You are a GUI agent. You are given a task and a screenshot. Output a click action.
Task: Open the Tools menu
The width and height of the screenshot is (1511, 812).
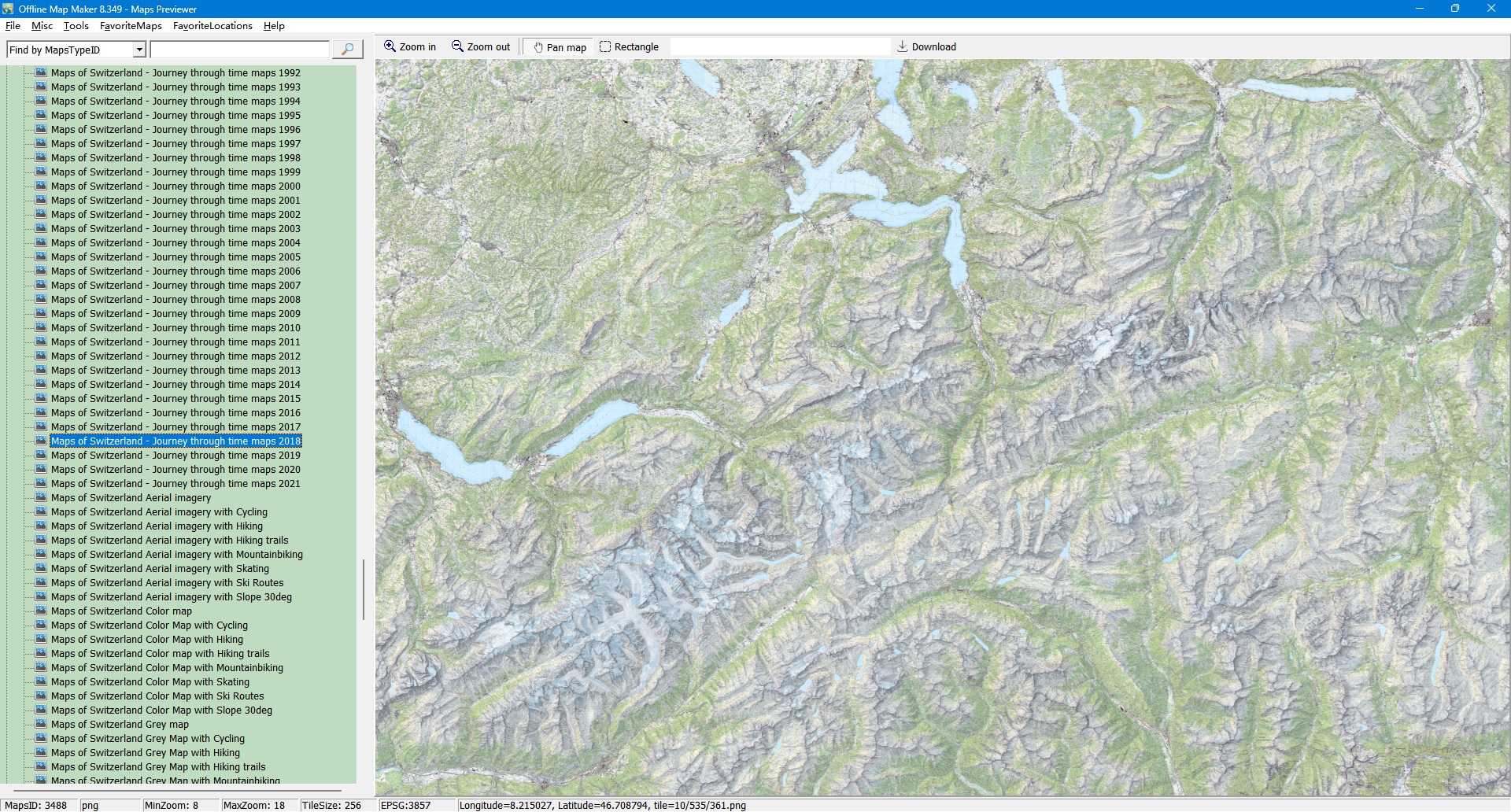(x=76, y=26)
